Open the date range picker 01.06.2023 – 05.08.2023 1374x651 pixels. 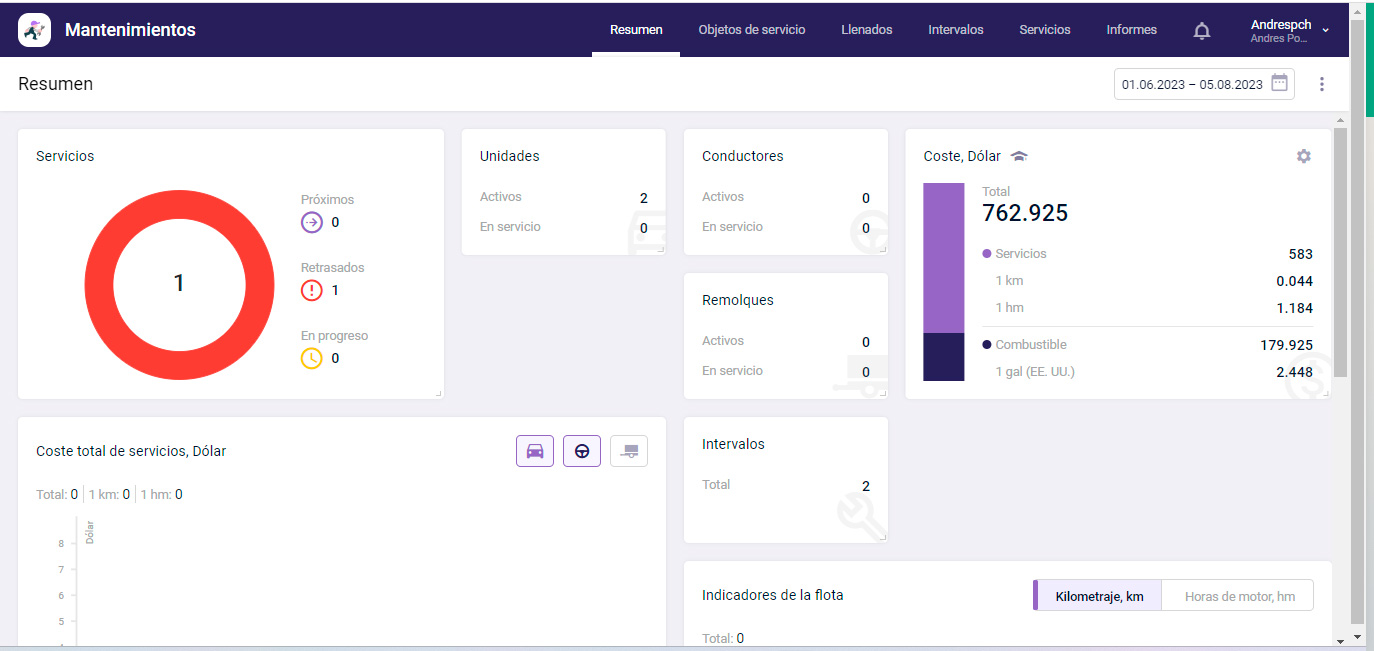point(1204,84)
